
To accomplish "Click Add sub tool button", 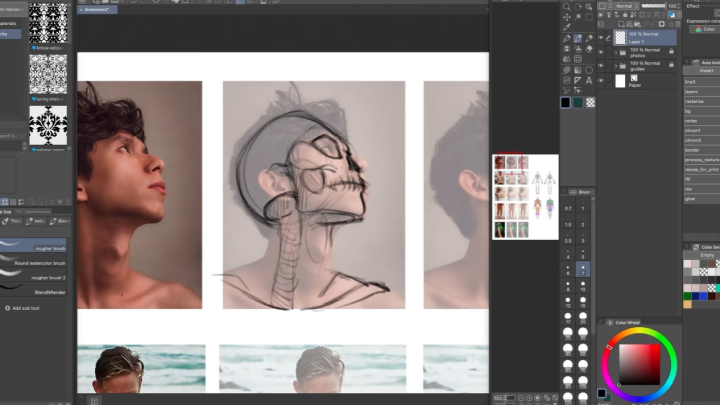I will click(28, 308).
